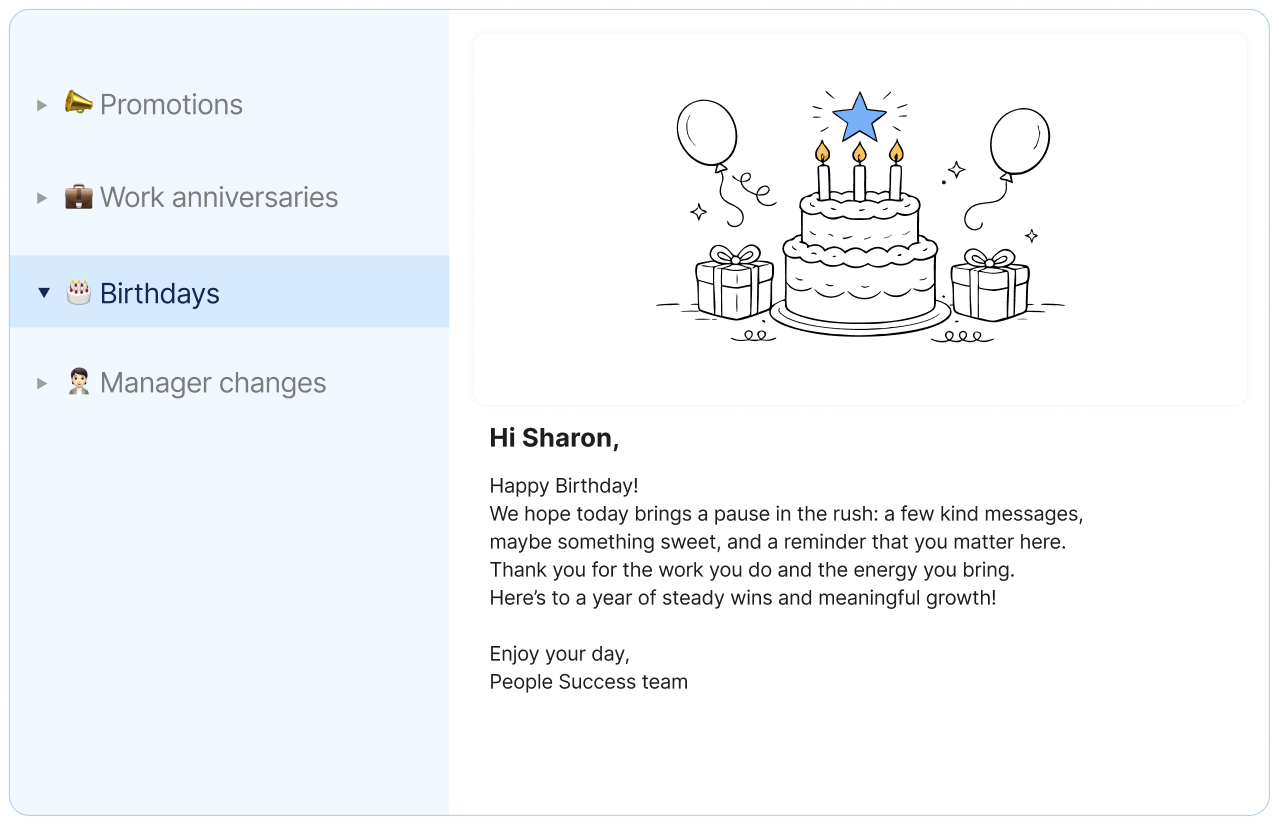This screenshot has width=1279, height=825.
Task: Click the briefcase icon beside Work anniversaries
Action: point(78,197)
